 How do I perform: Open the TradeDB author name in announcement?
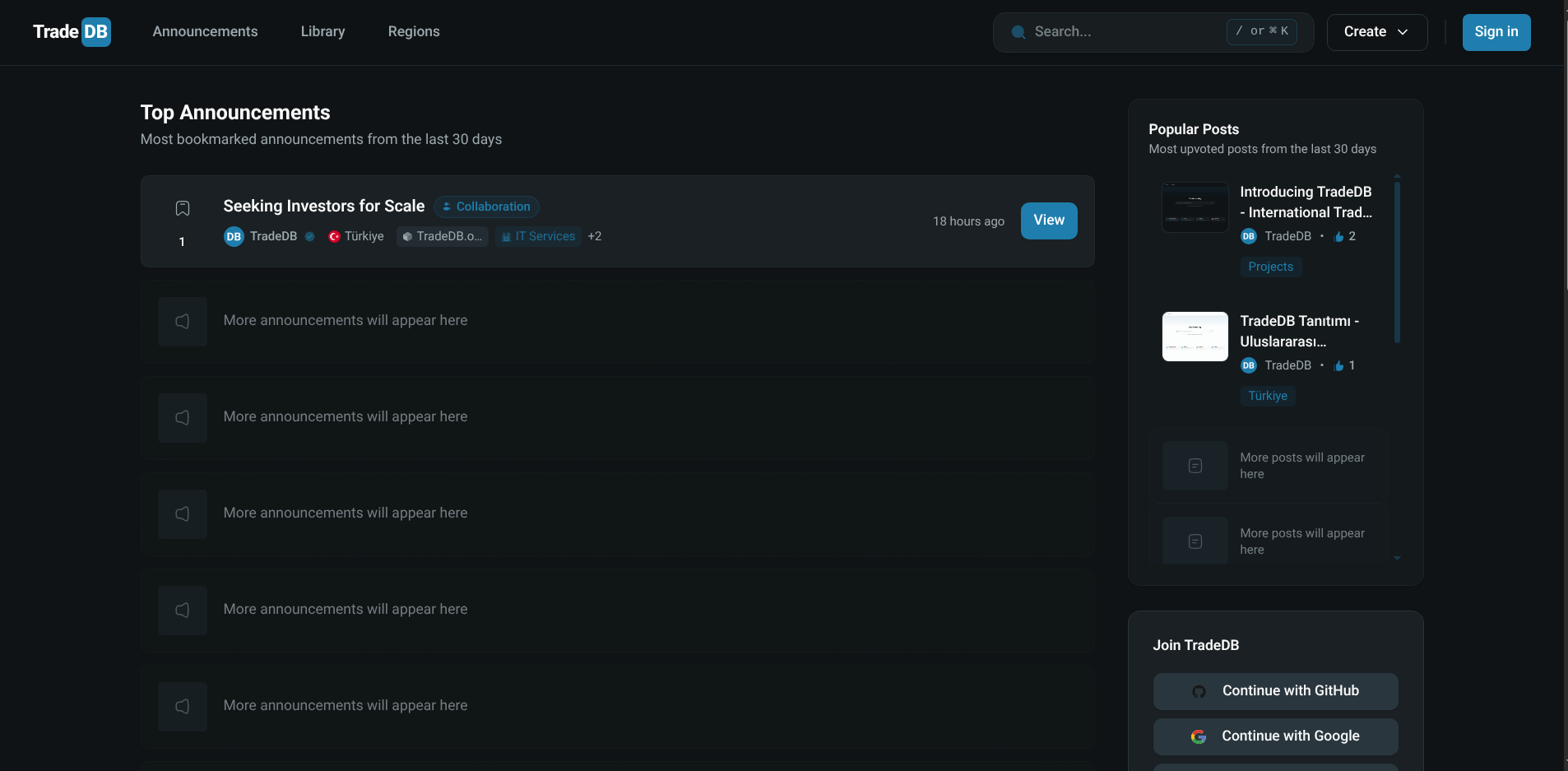pyautogui.click(x=273, y=236)
